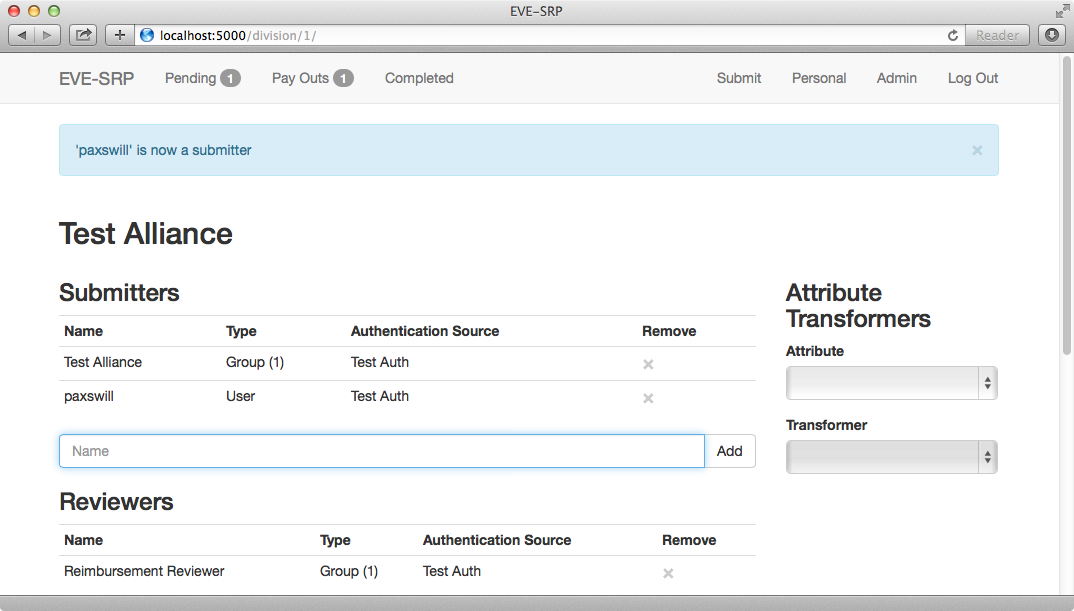Image resolution: width=1074 pixels, height=611 pixels.
Task: Dismiss the 'paxswill' is now a submitter alert
Action: pyautogui.click(x=977, y=150)
